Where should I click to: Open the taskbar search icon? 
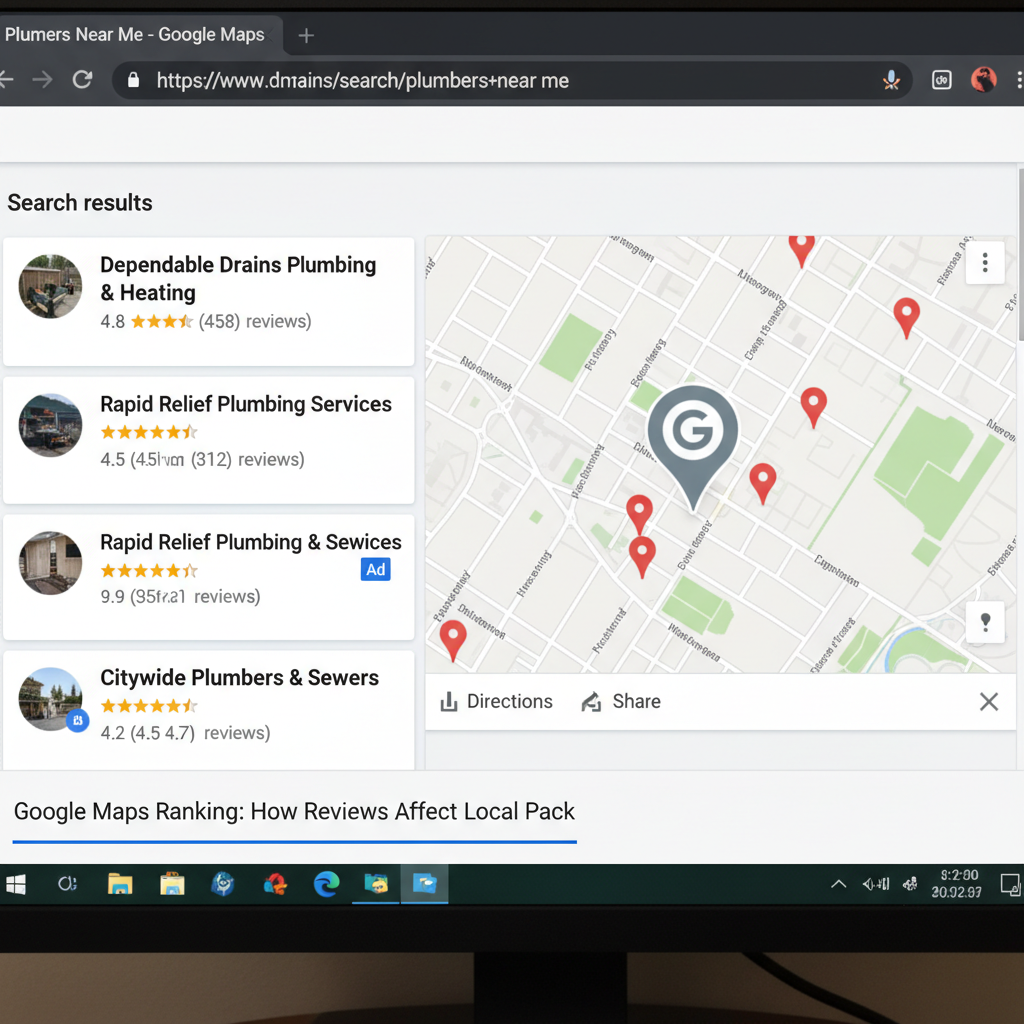point(67,884)
